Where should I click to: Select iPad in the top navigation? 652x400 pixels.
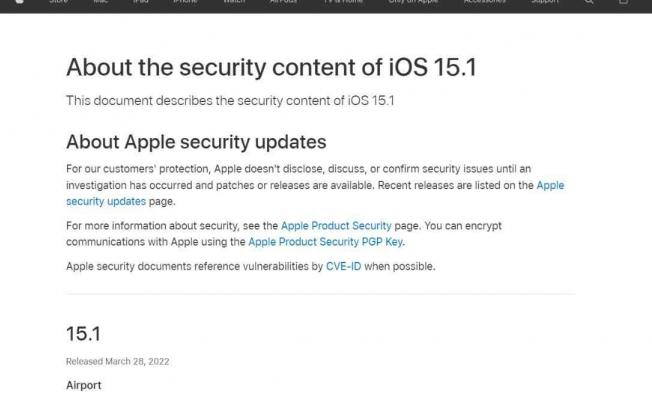coord(141,1)
